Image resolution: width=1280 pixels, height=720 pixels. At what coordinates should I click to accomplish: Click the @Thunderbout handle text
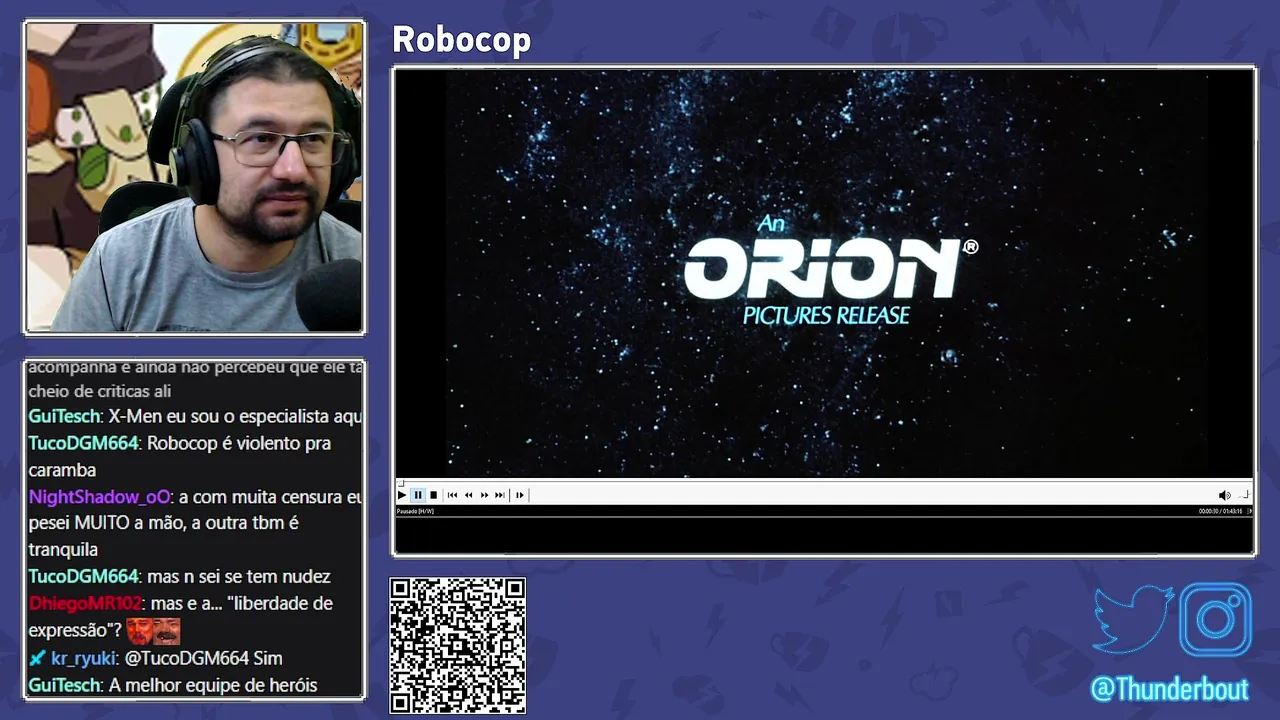(1169, 690)
